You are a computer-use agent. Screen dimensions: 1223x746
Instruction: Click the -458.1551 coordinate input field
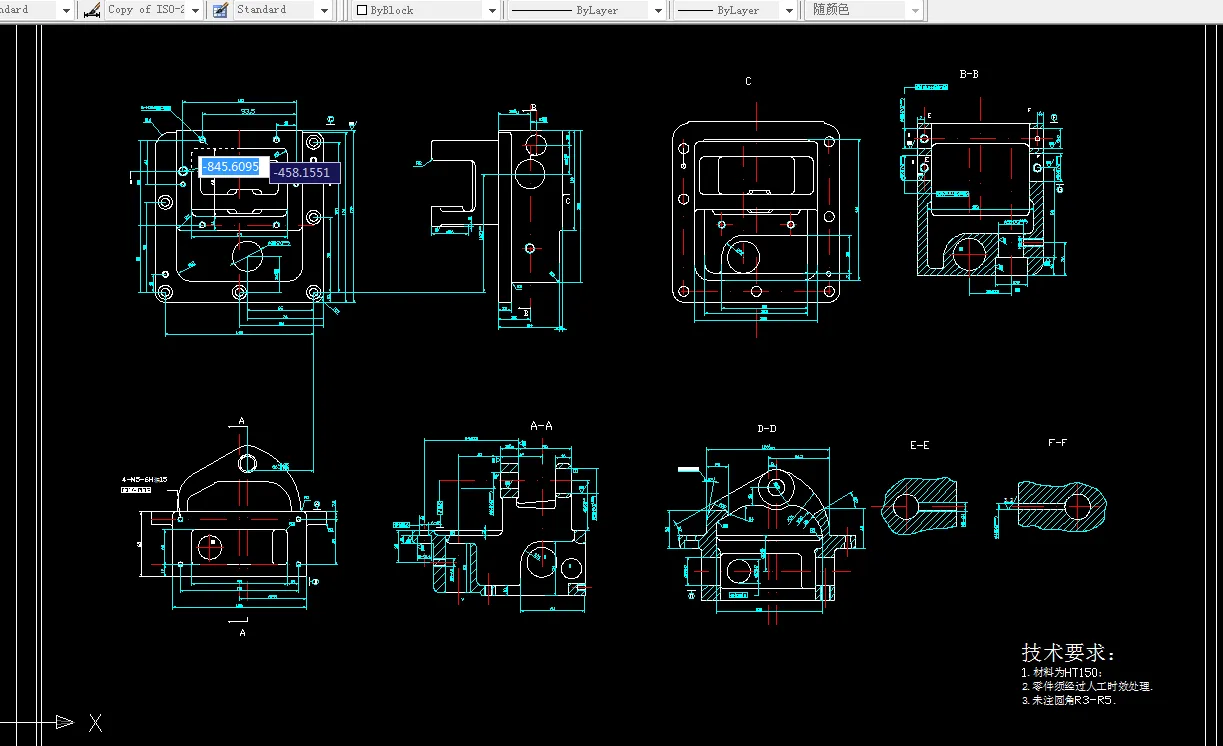pos(304,172)
